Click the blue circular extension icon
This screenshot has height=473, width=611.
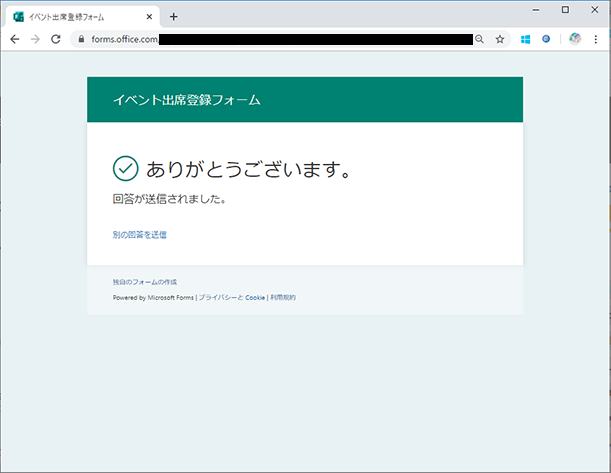pyautogui.click(x=546, y=39)
